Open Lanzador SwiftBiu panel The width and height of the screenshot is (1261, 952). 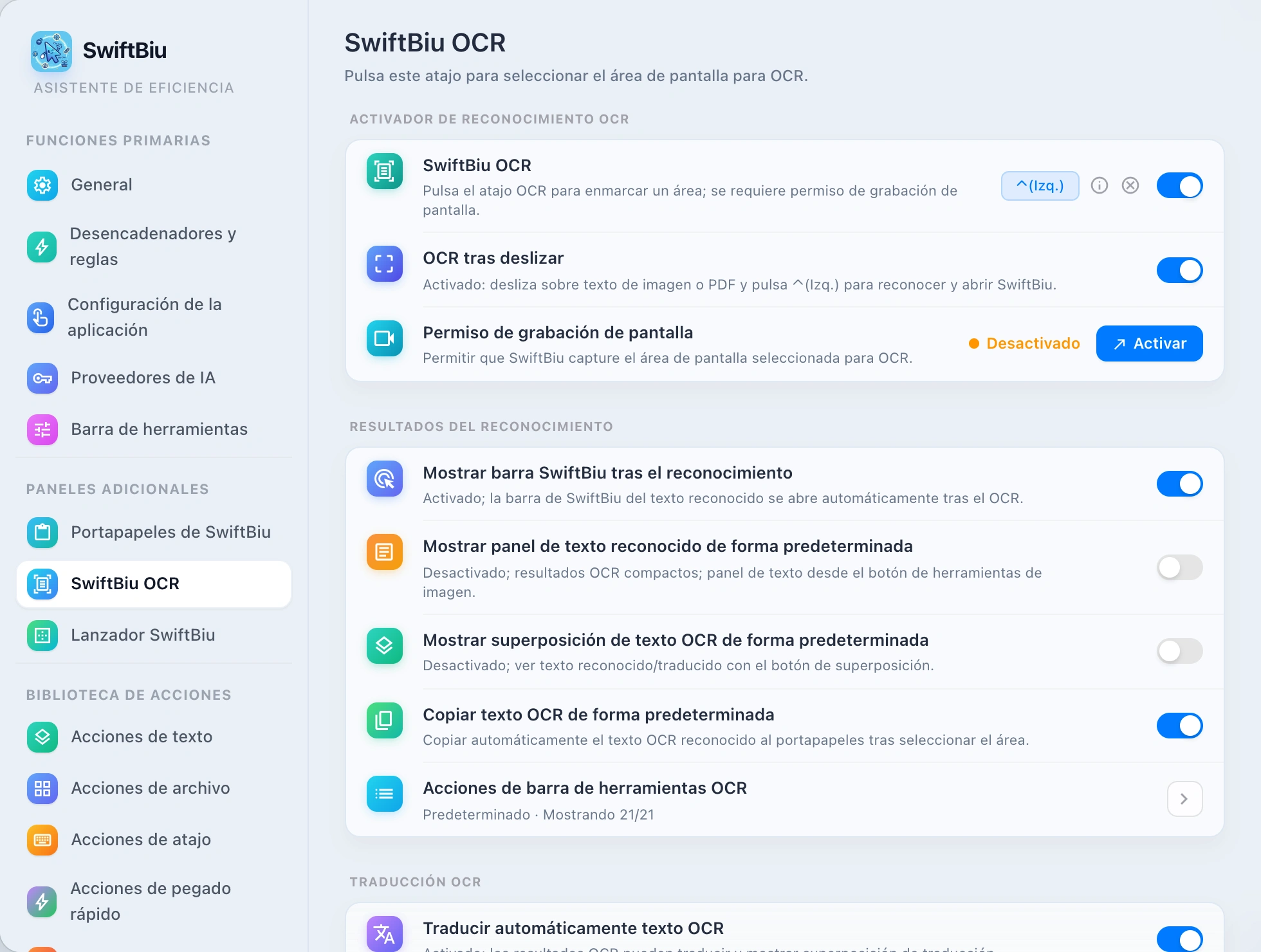153,636
